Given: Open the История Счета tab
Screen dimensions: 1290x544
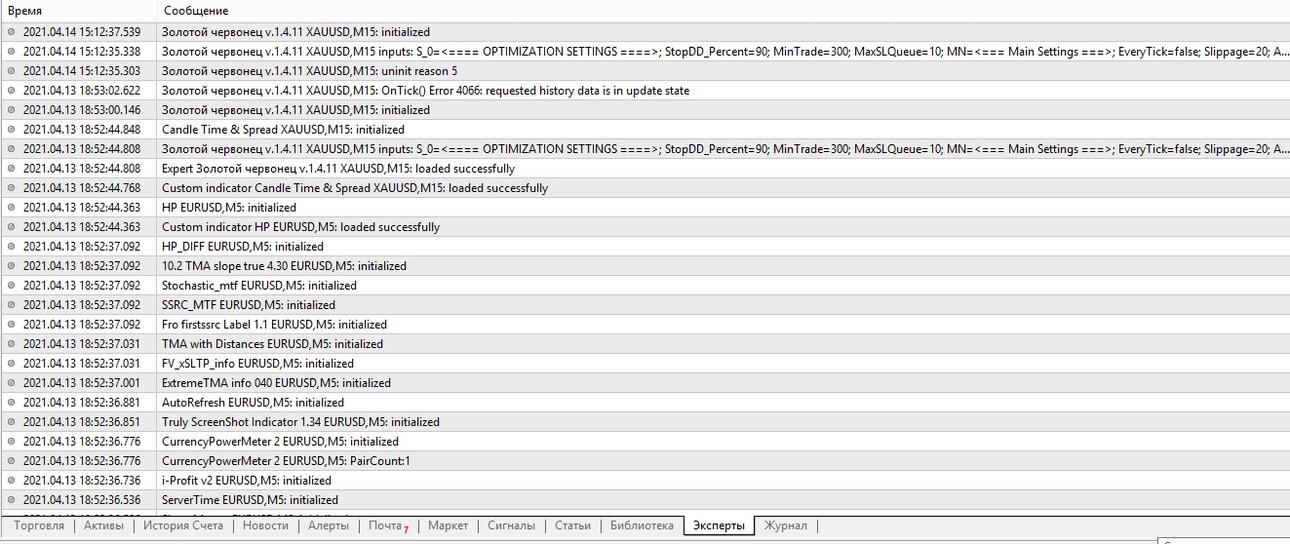Looking at the screenshot, I should (183, 525).
